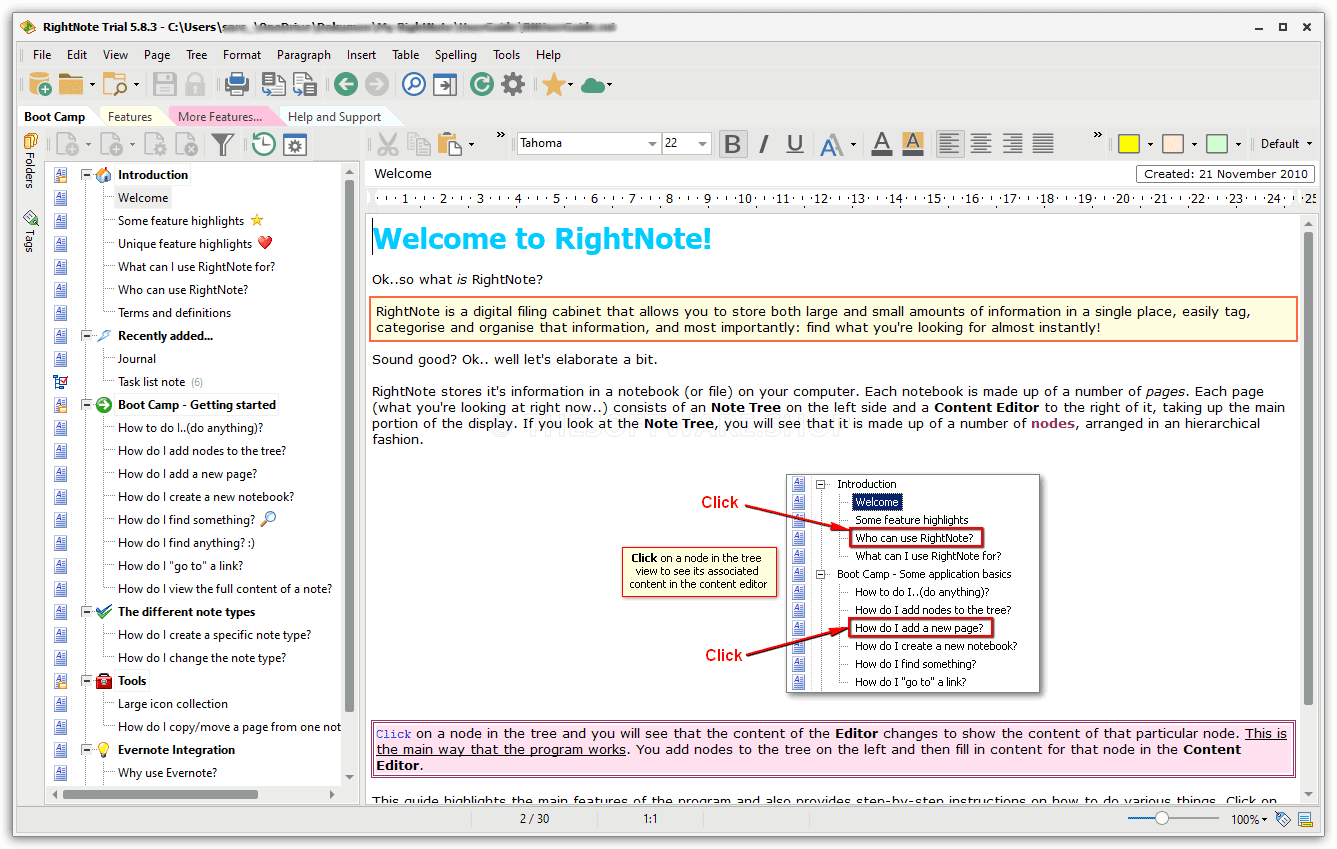
Task: Select 'How do I add a new page?' in the note tree
Action: pyautogui.click(x=187, y=474)
